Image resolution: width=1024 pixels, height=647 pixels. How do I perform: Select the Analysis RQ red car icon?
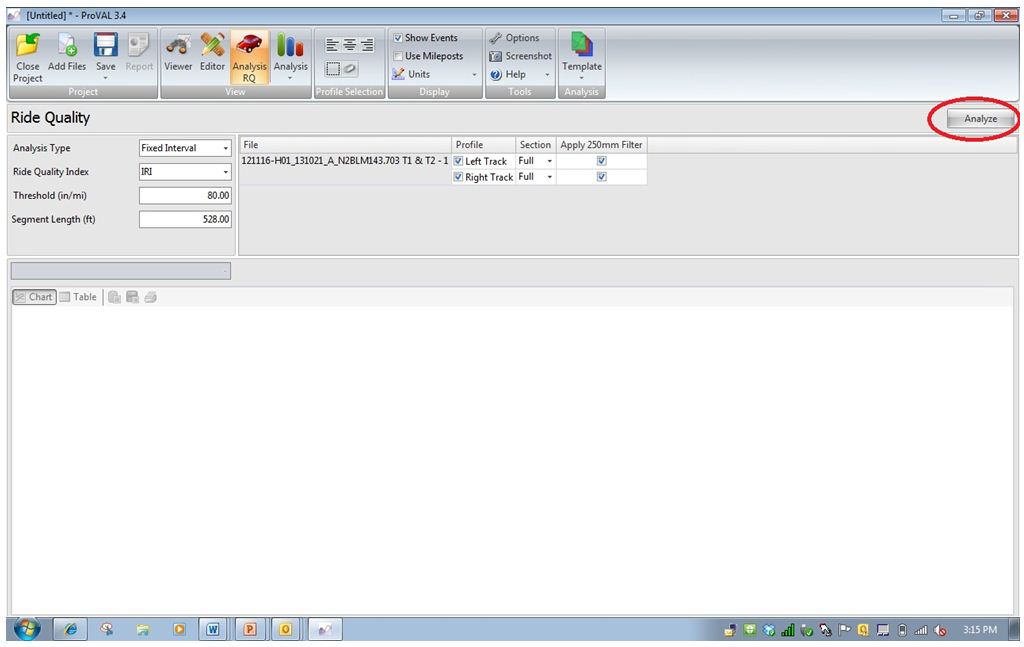(x=249, y=45)
